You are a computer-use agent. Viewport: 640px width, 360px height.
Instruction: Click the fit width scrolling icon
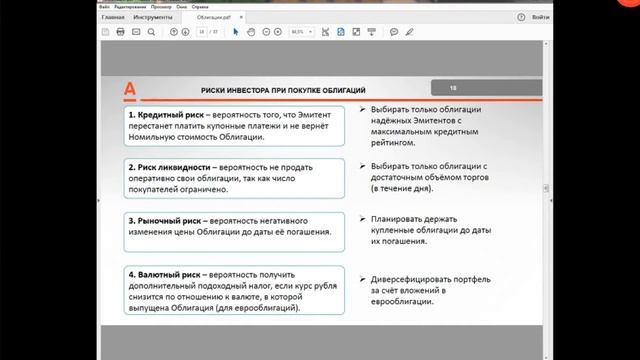[x=325, y=32]
